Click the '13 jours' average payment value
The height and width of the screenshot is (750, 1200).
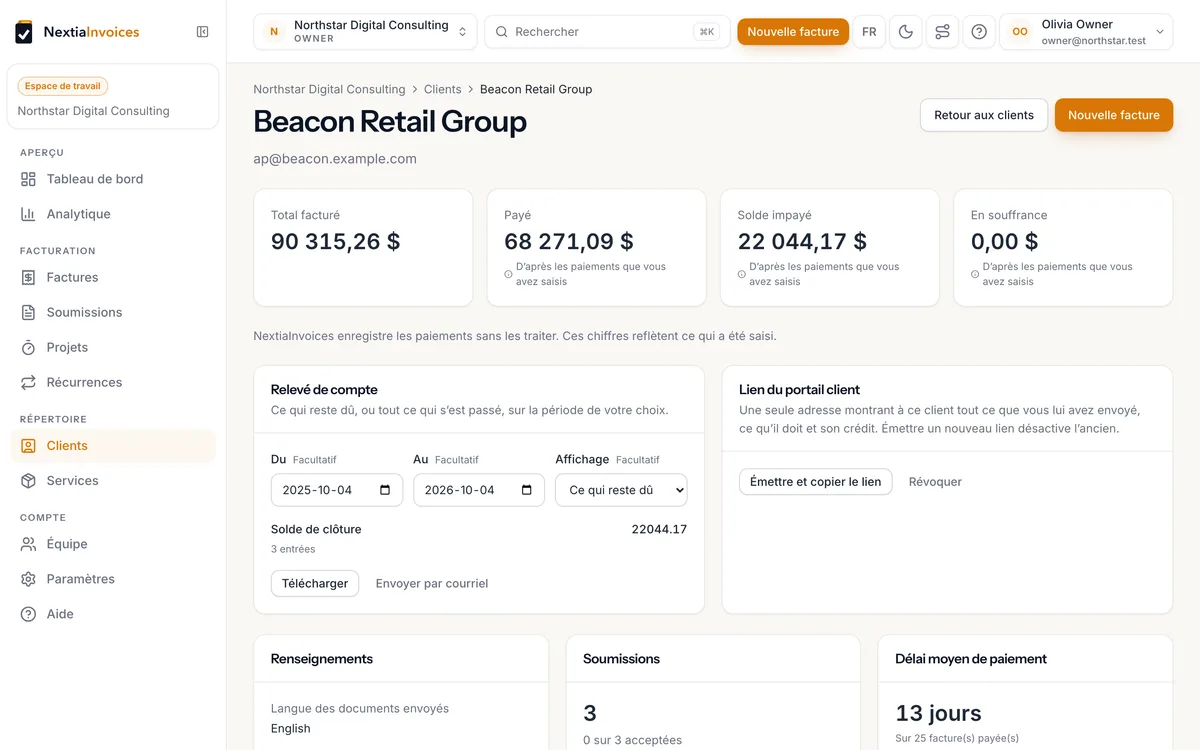939,713
